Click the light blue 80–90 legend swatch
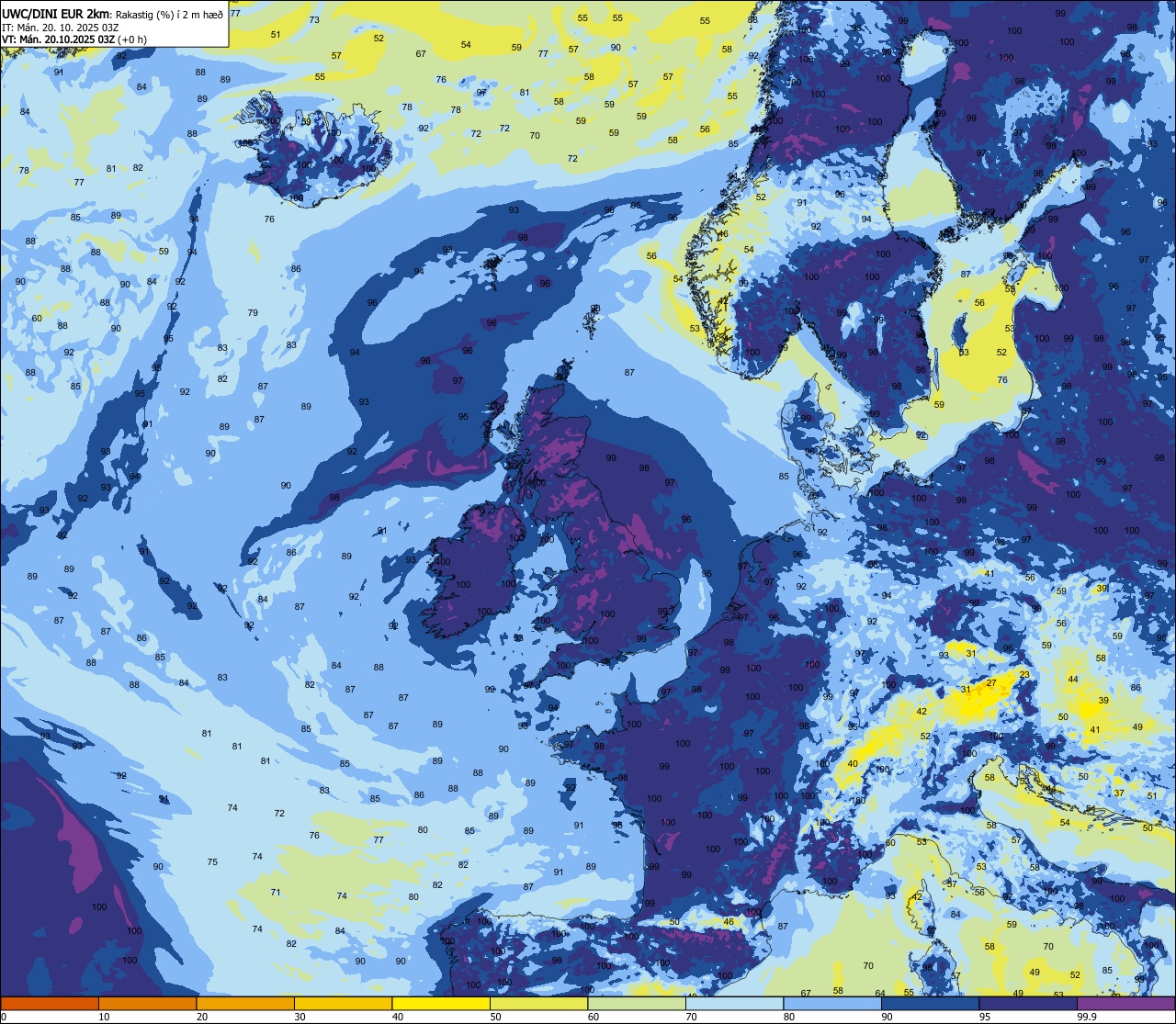 click(832, 1004)
